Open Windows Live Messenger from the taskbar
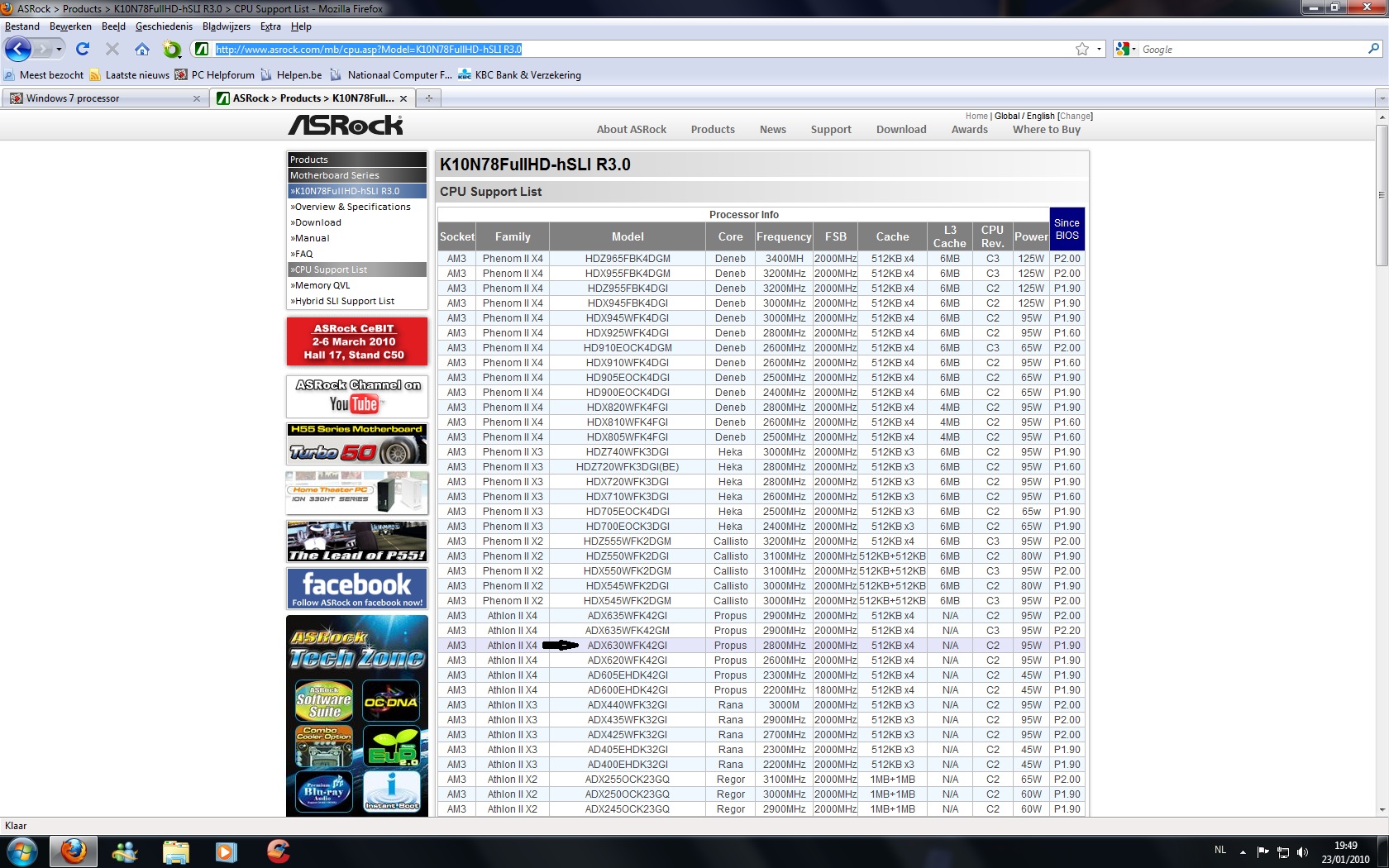Viewport: 1389px width, 868px height. coord(126,851)
